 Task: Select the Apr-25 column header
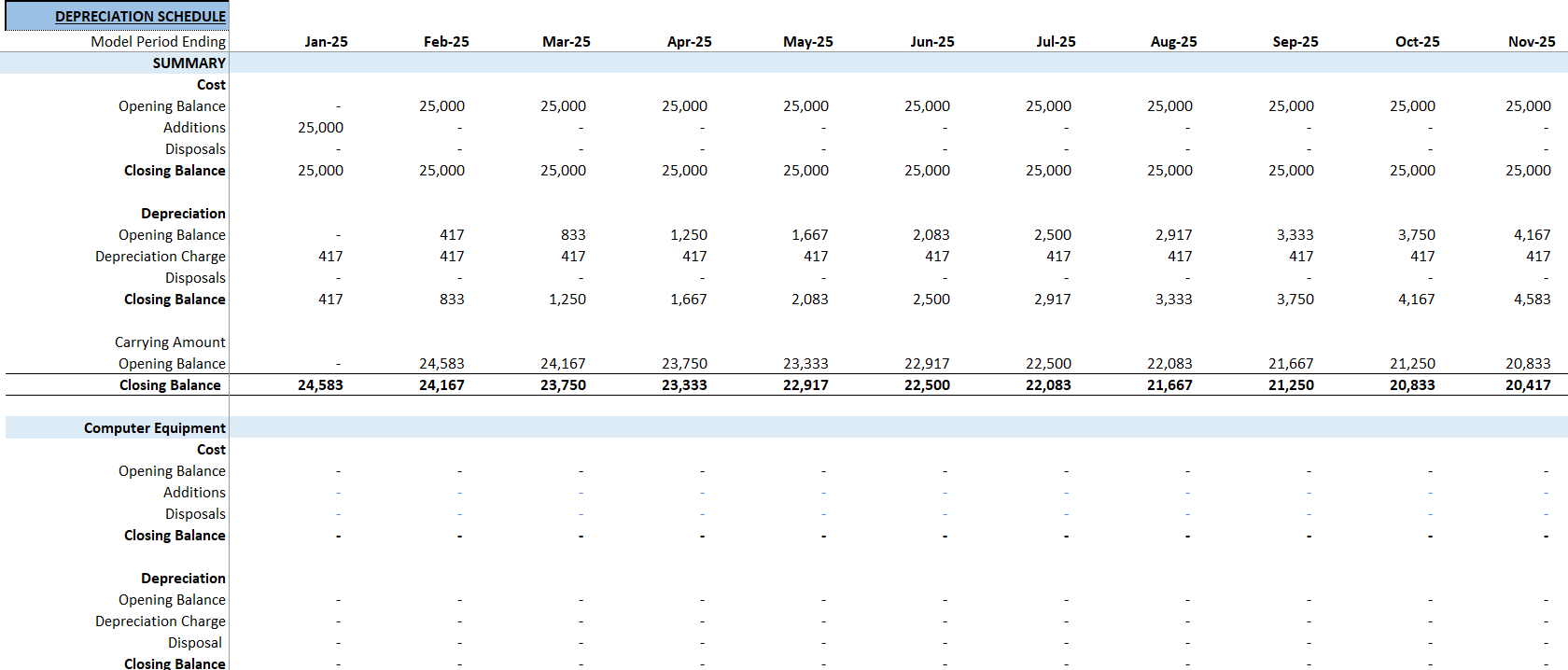pos(690,42)
